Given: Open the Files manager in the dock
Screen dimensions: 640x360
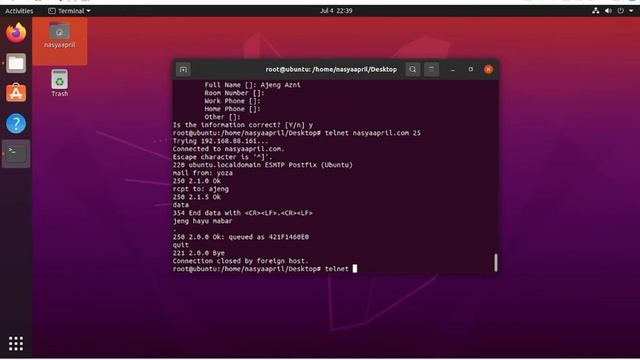Looking at the screenshot, I should (x=16, y=63).
